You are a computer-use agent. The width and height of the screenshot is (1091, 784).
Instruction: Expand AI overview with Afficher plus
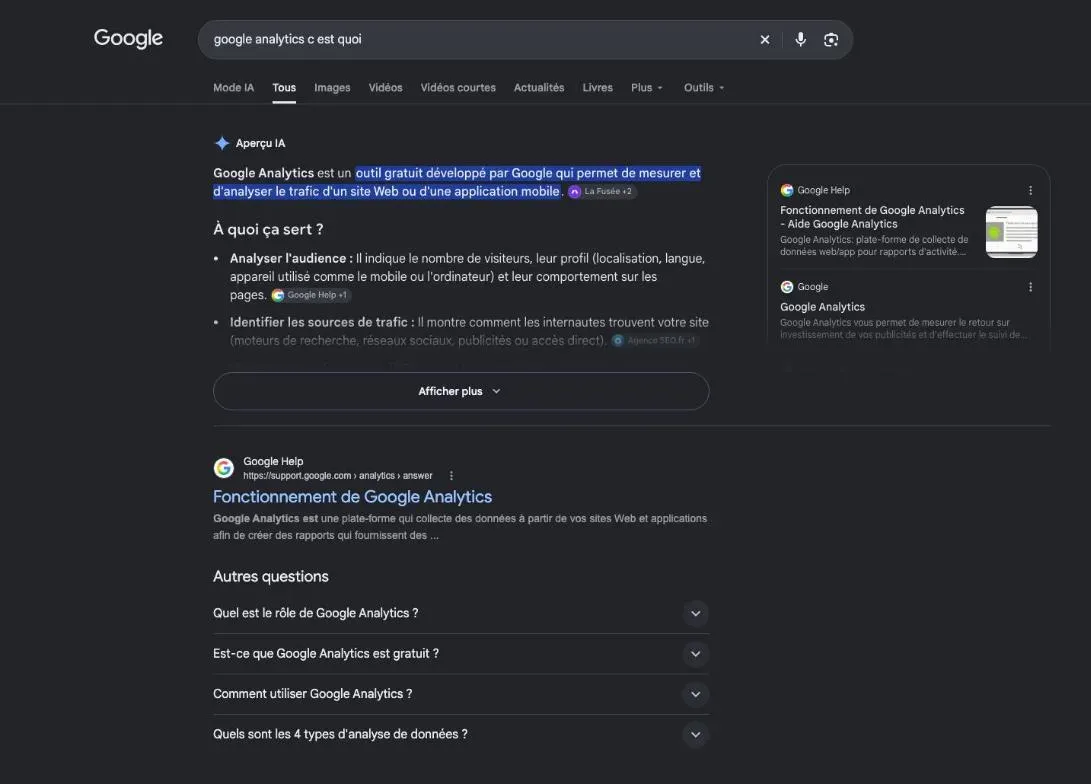tap(461, 391)
